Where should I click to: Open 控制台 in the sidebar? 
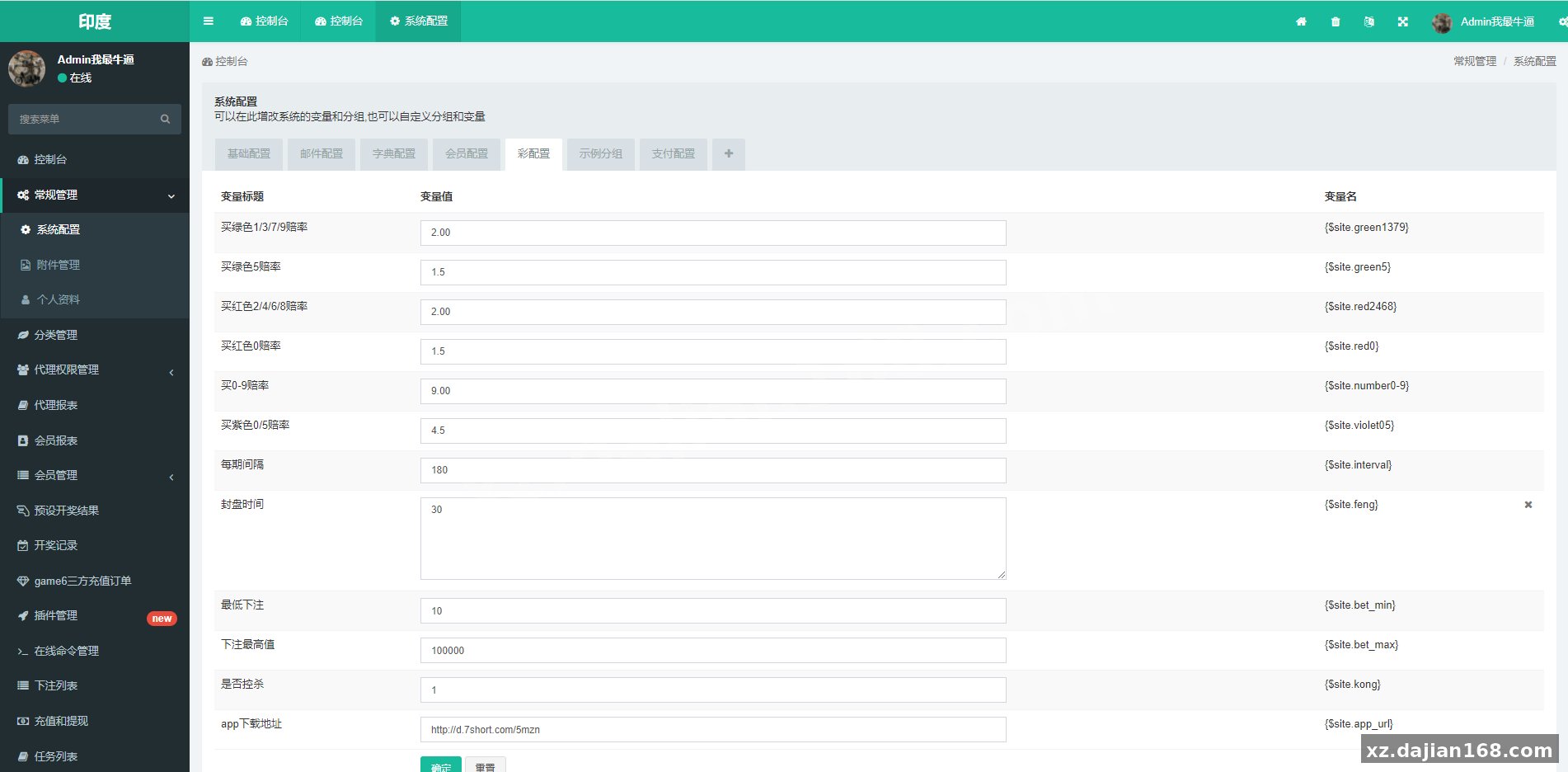click(x=95, y=159)
